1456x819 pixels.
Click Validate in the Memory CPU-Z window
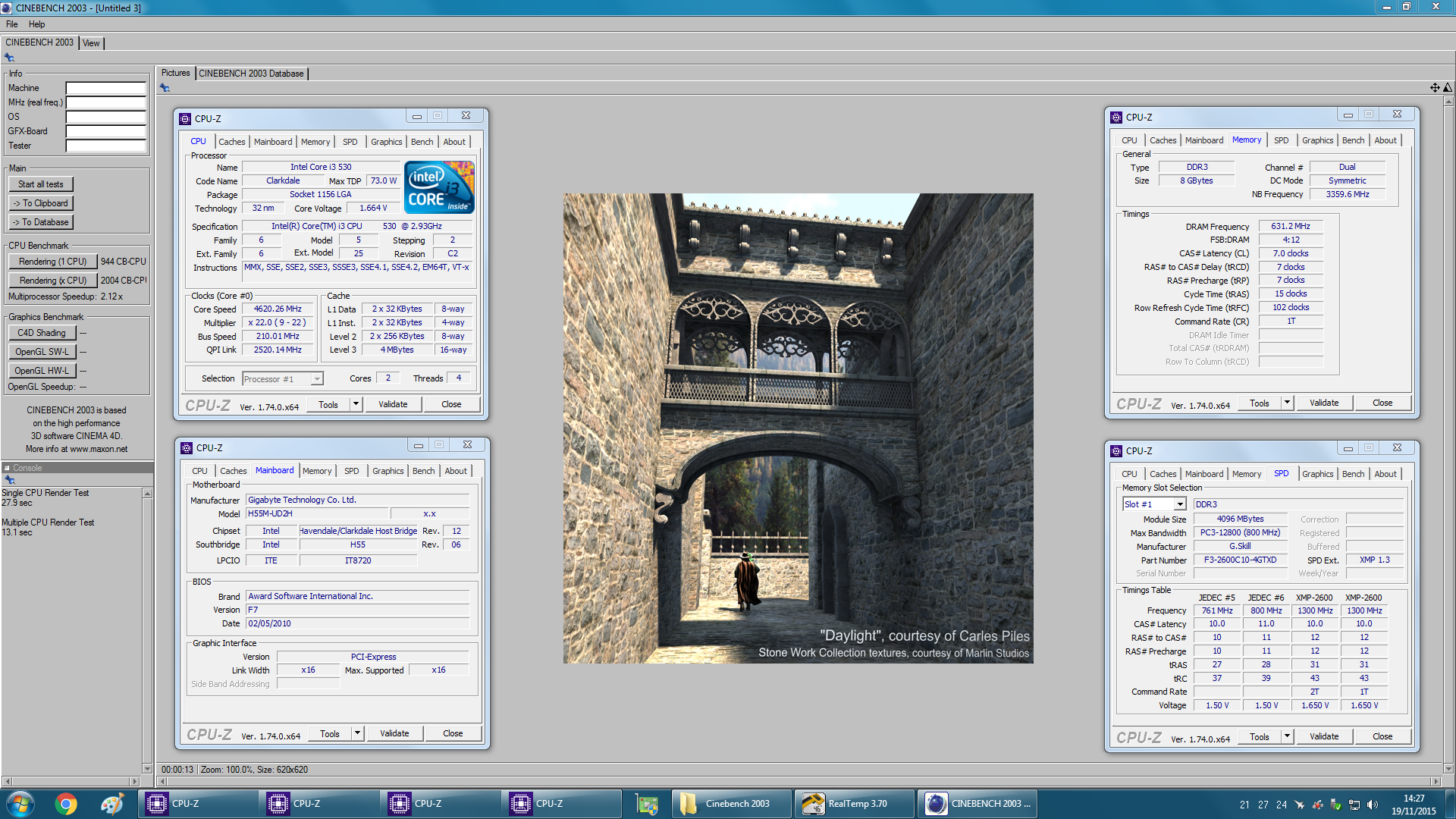point(1324,403)
